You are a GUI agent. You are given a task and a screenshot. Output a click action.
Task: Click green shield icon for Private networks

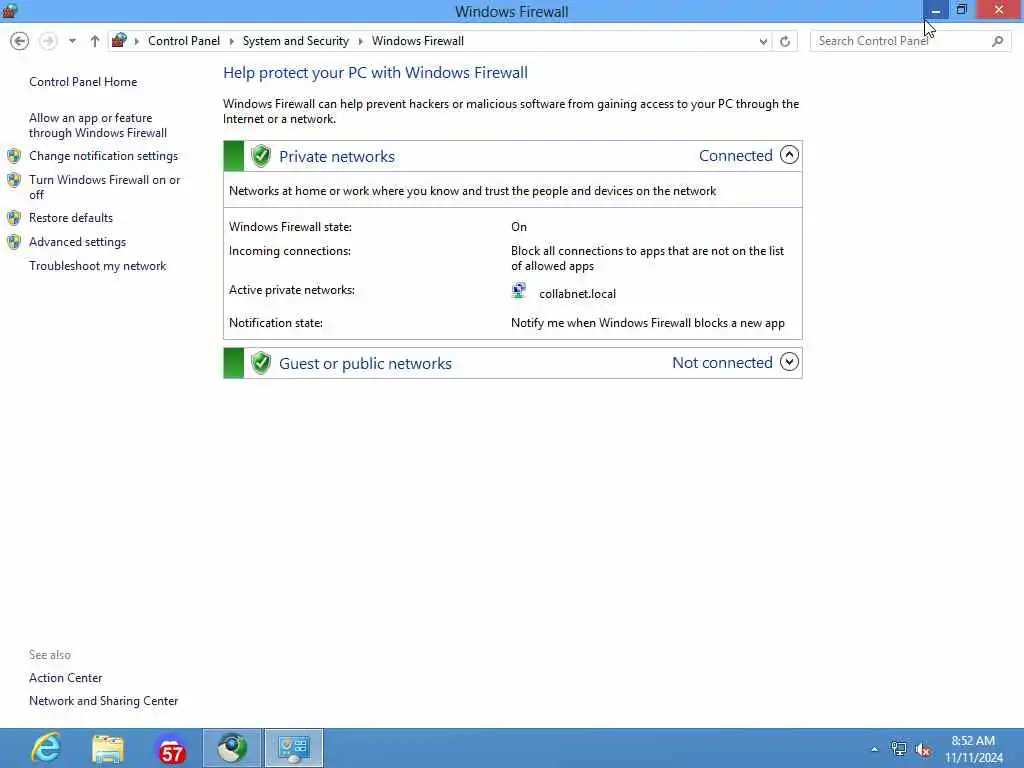(x=261, y=156)
